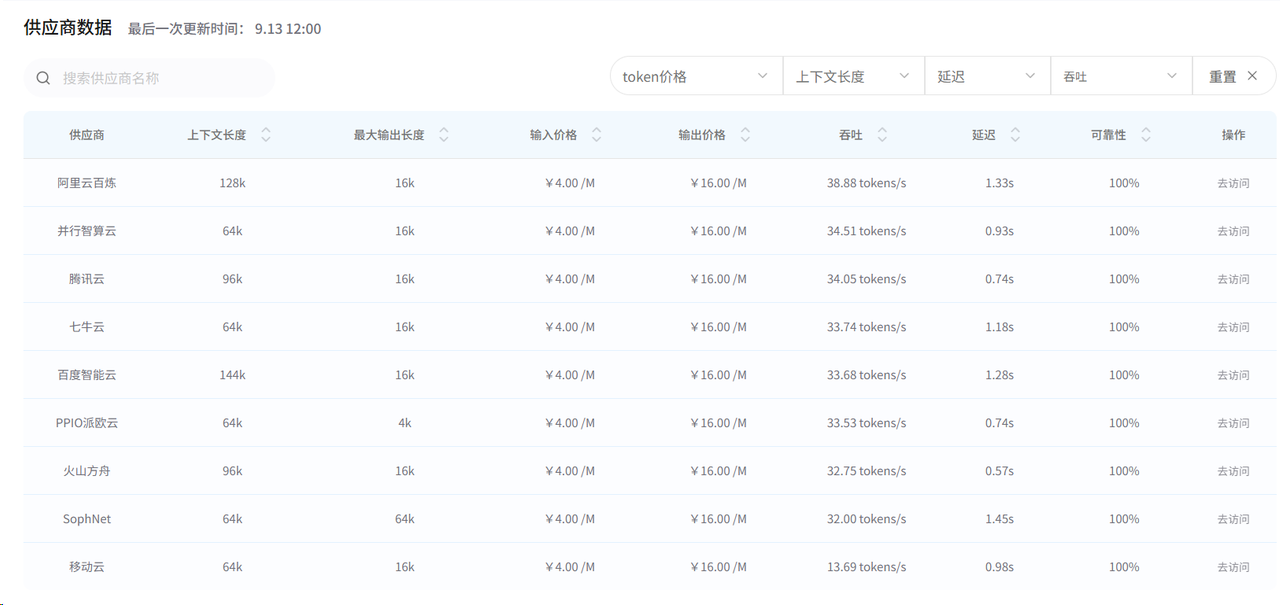Click the 33.53 tokens/s throughput value
The width and height of the screenshot is (1280, 605).
pos(867,423)
